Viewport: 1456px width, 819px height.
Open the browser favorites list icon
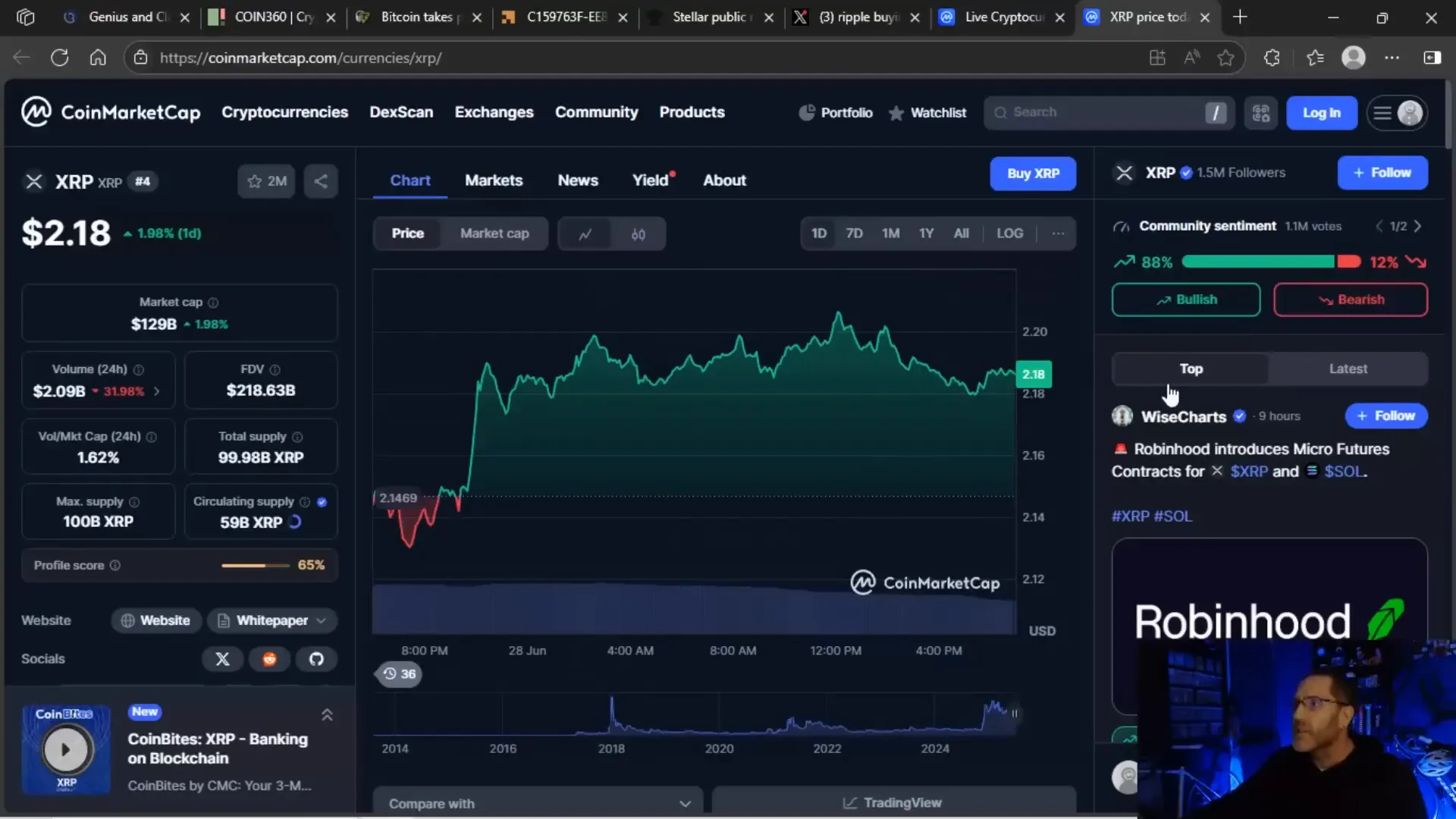click(x=1315, y=58)
